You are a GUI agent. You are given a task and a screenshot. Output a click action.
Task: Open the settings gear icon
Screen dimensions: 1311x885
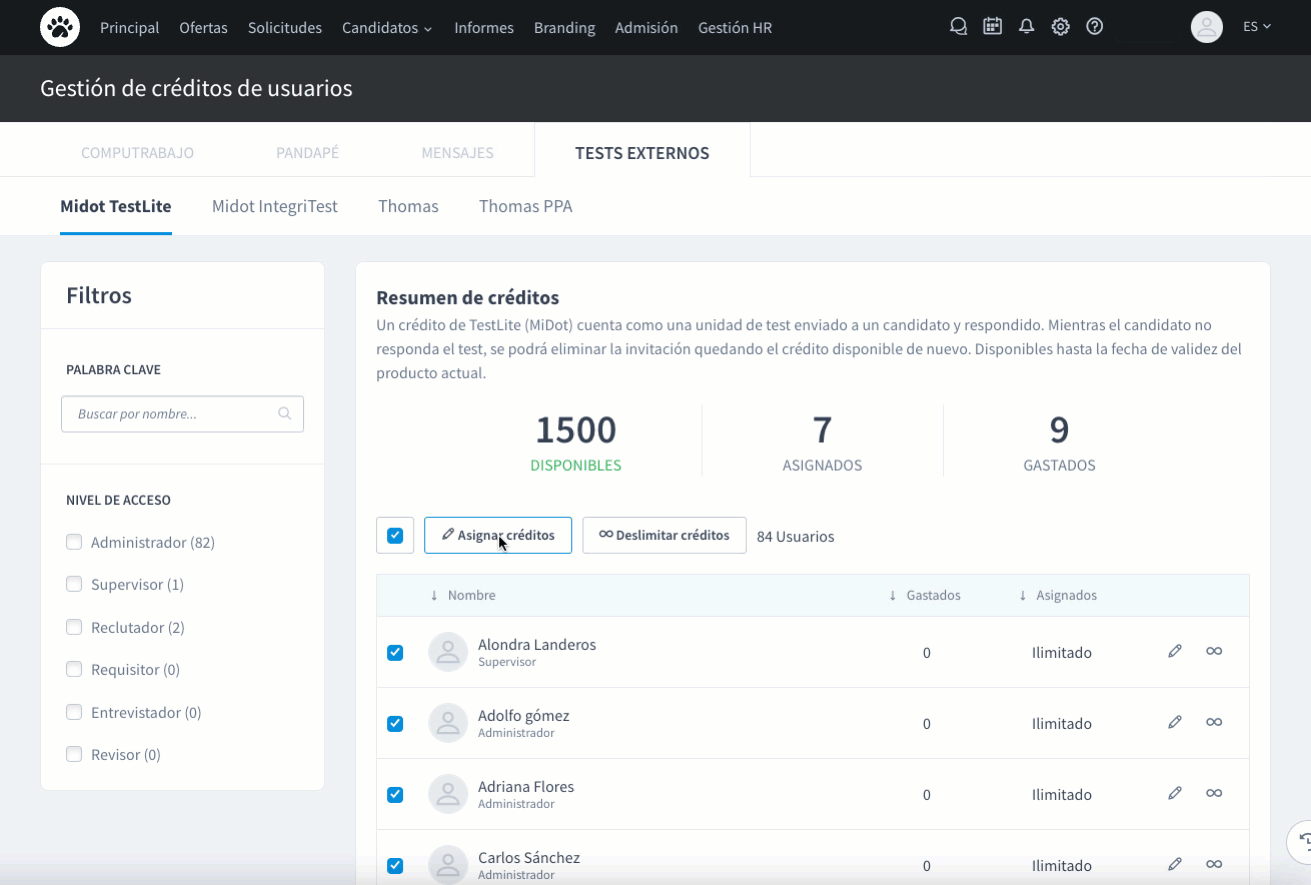(x=1060, y=27)
